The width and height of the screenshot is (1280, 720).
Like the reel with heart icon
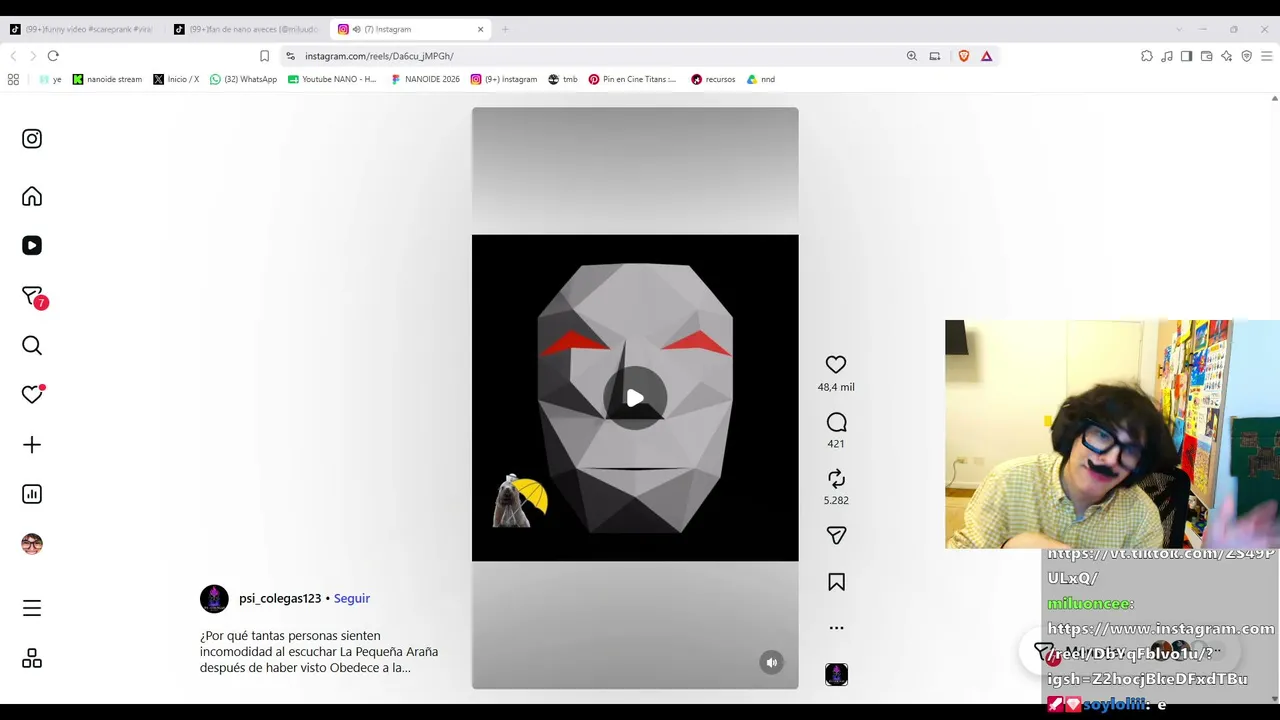tap(836, 365)
